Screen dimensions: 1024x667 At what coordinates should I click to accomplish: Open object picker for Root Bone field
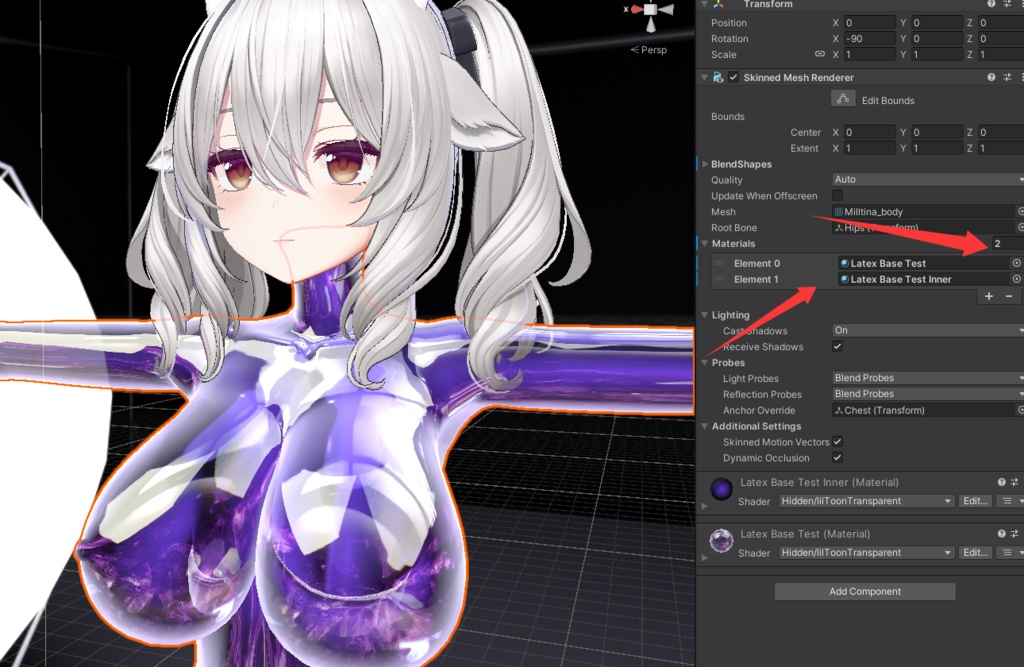[x=1019, y=227]
